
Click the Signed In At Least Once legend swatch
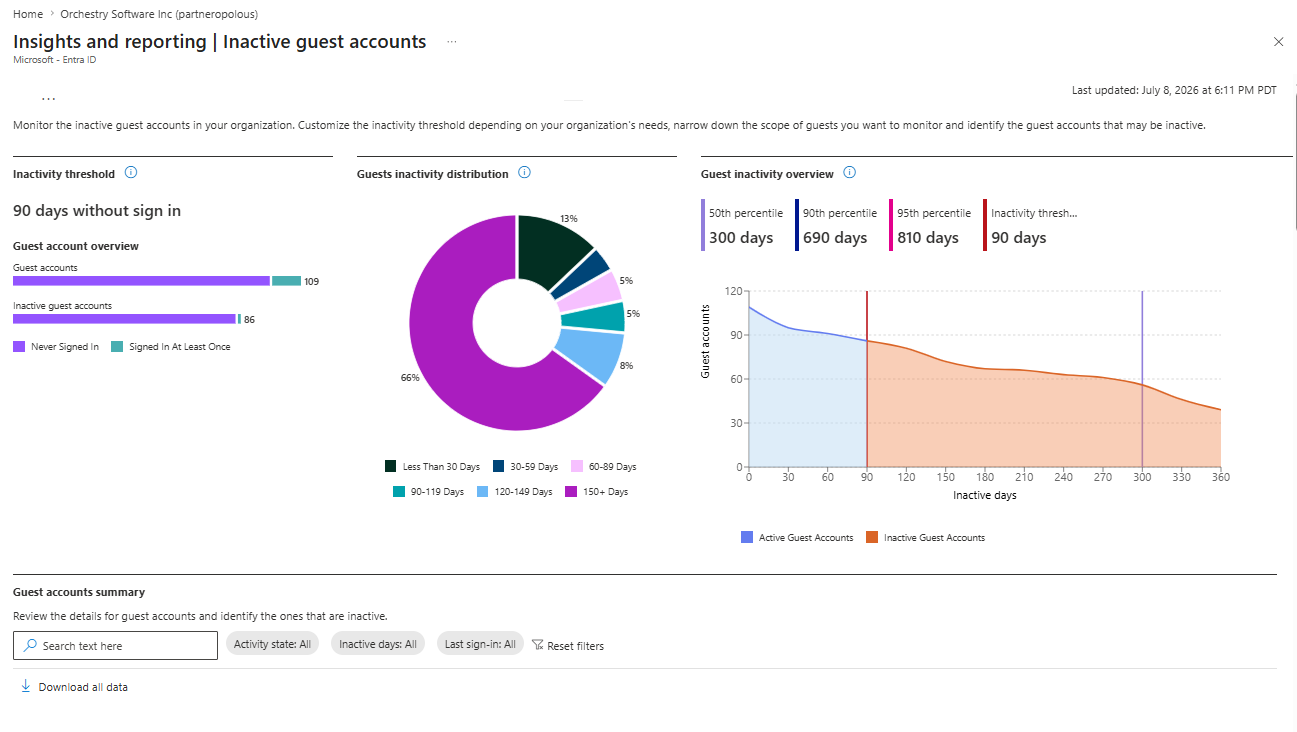(117, 347)
